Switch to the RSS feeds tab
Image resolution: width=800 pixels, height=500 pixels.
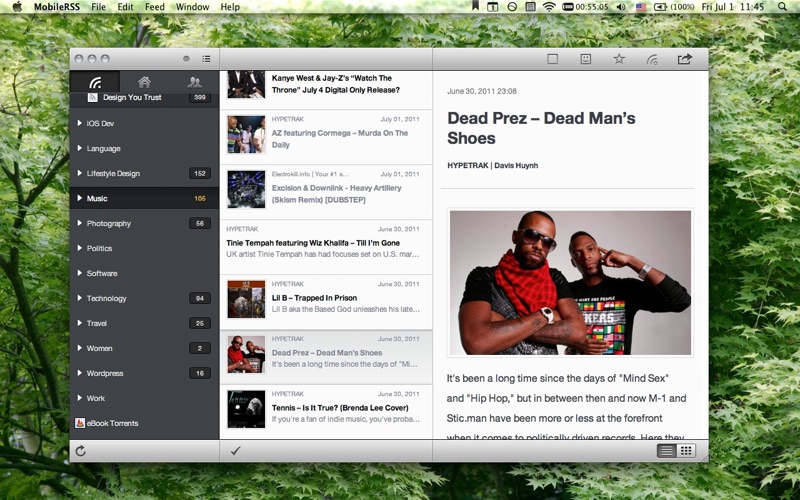[95, 82]
